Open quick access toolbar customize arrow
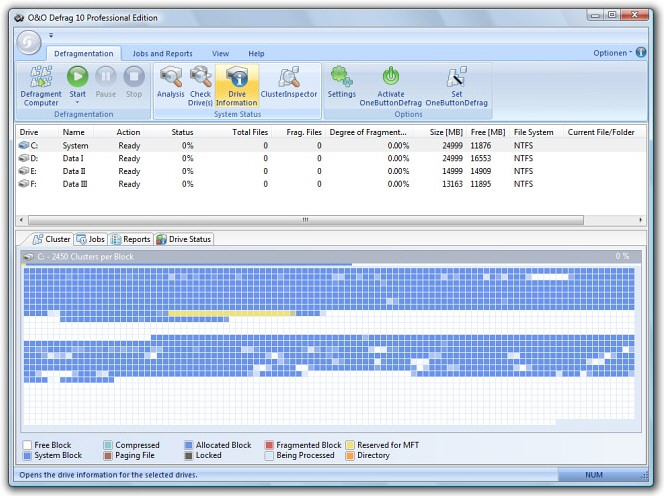664x496 pixels. pos(51,35)
